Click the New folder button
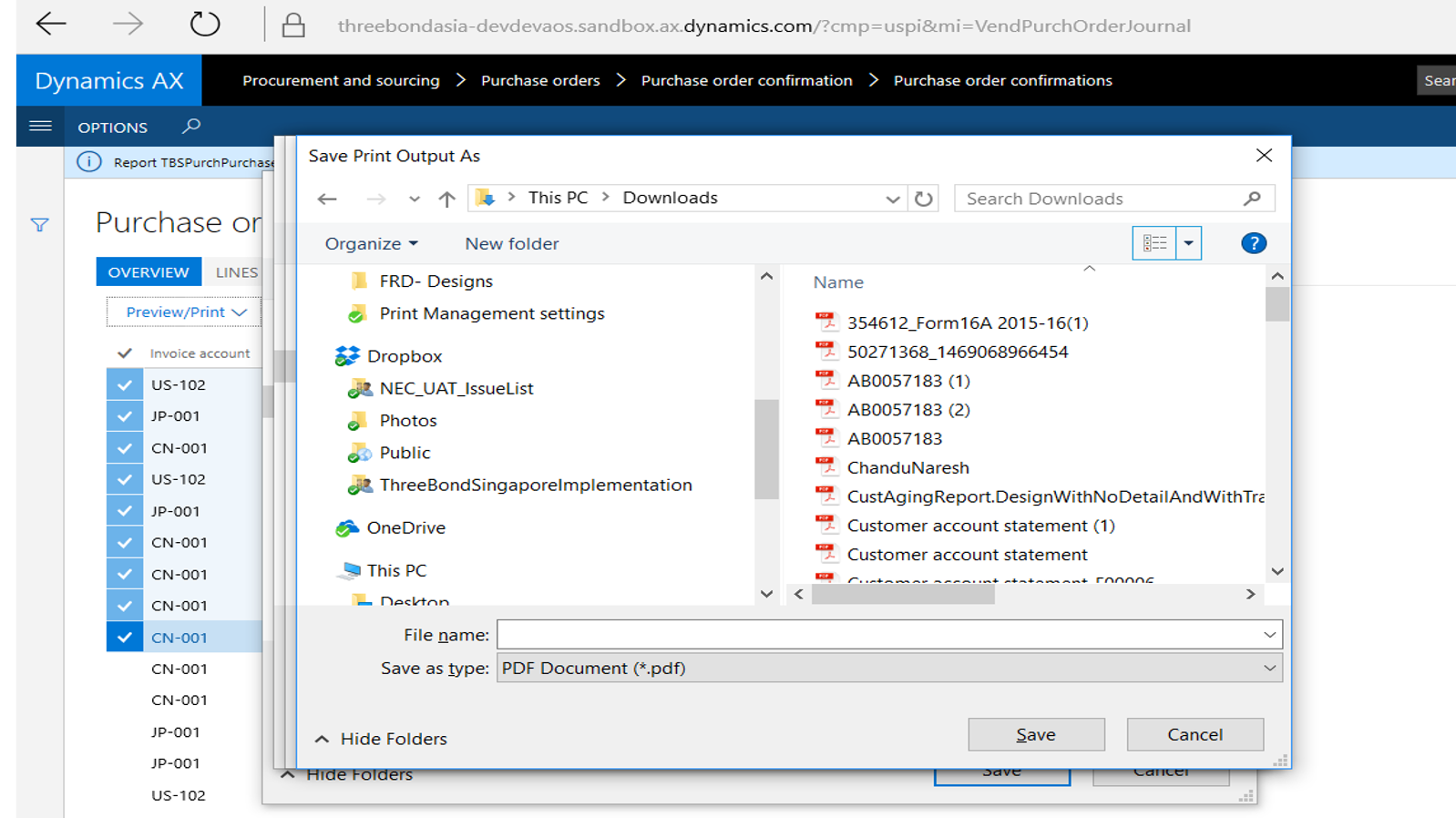 point(511,243)
